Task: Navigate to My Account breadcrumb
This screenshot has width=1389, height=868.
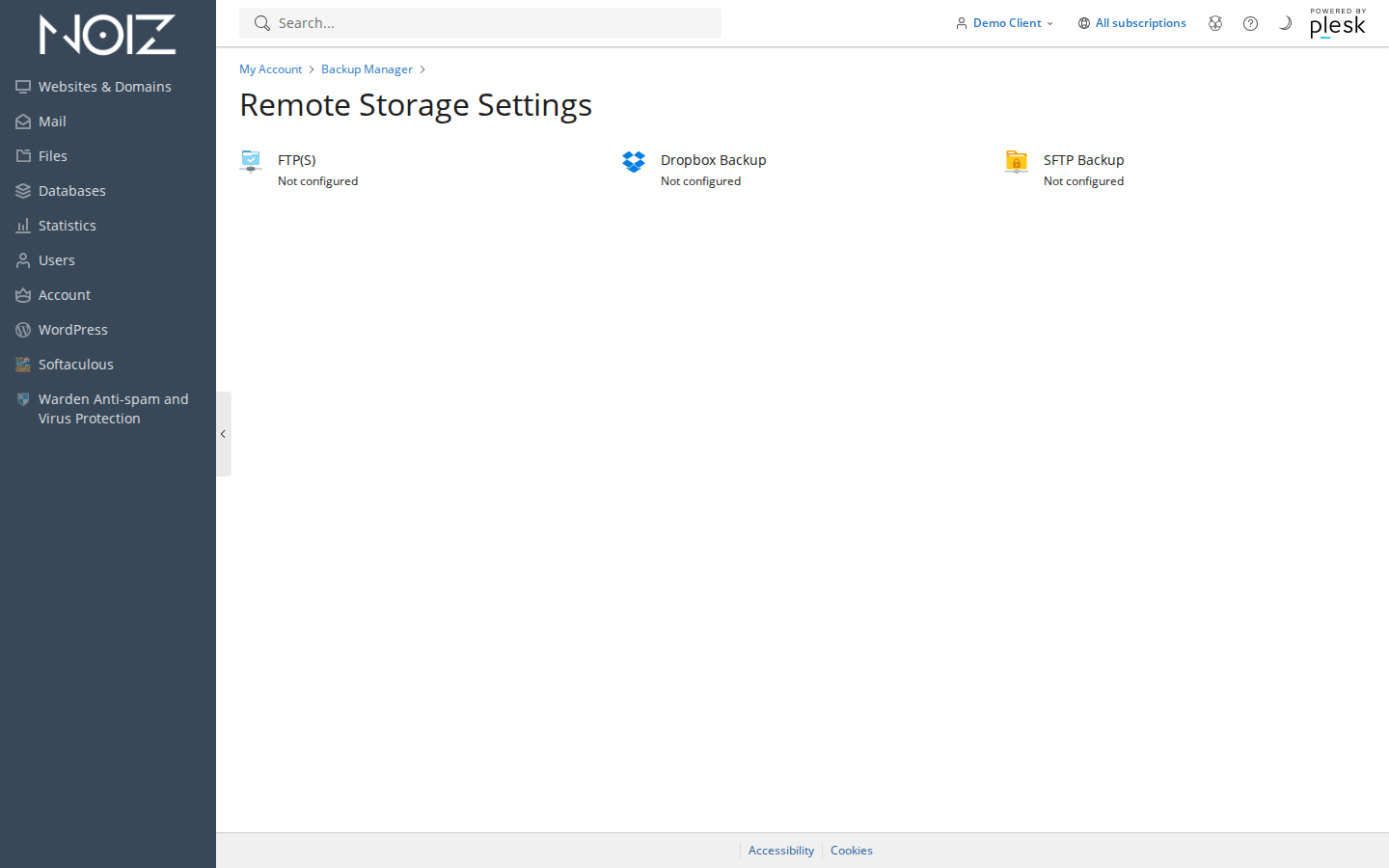Action: pyautogui.click(x=270, y=69)
